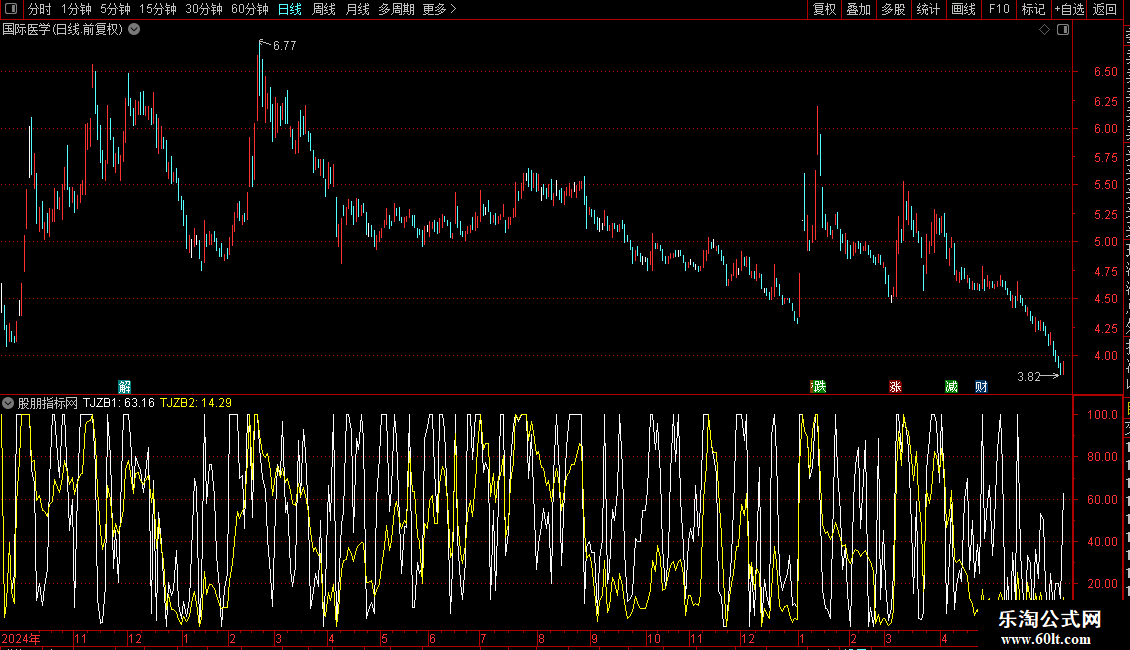Open the 多股 multi-stock view
Image resolution: width=1130 pixels, height=650 pixels.
click(894, 9)
